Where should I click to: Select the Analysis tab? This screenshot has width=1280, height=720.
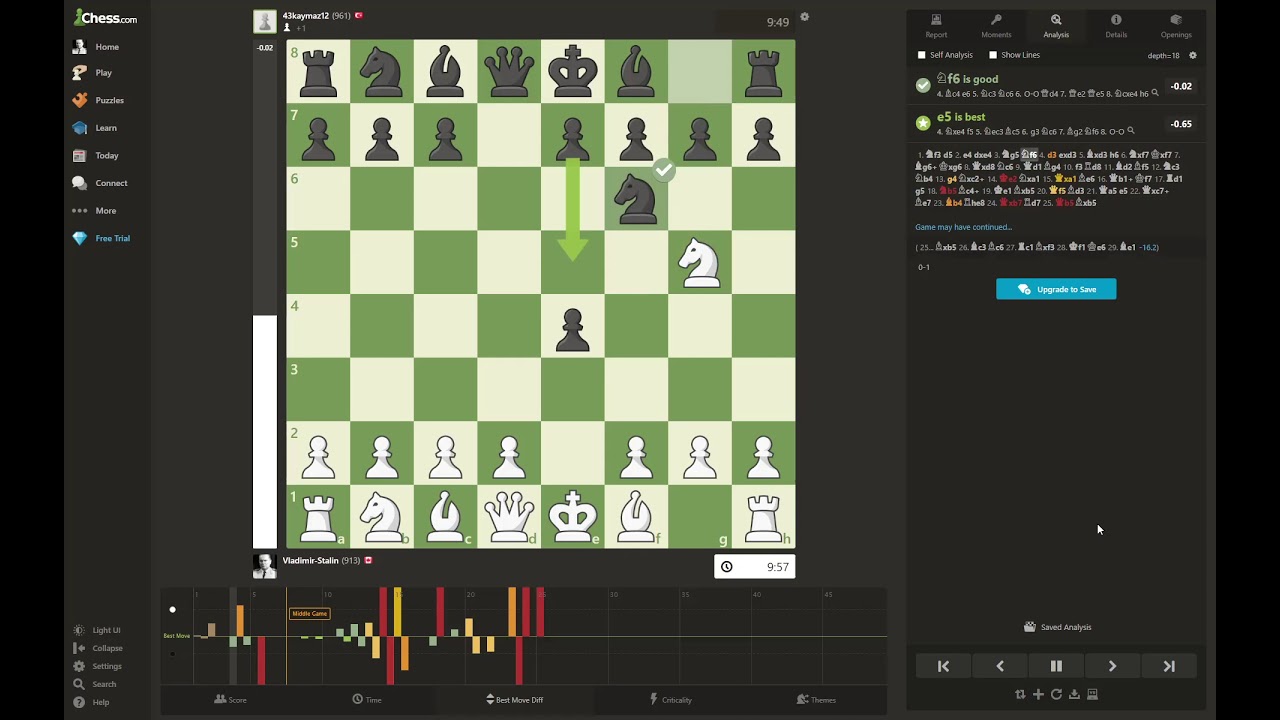(1056, 26)
